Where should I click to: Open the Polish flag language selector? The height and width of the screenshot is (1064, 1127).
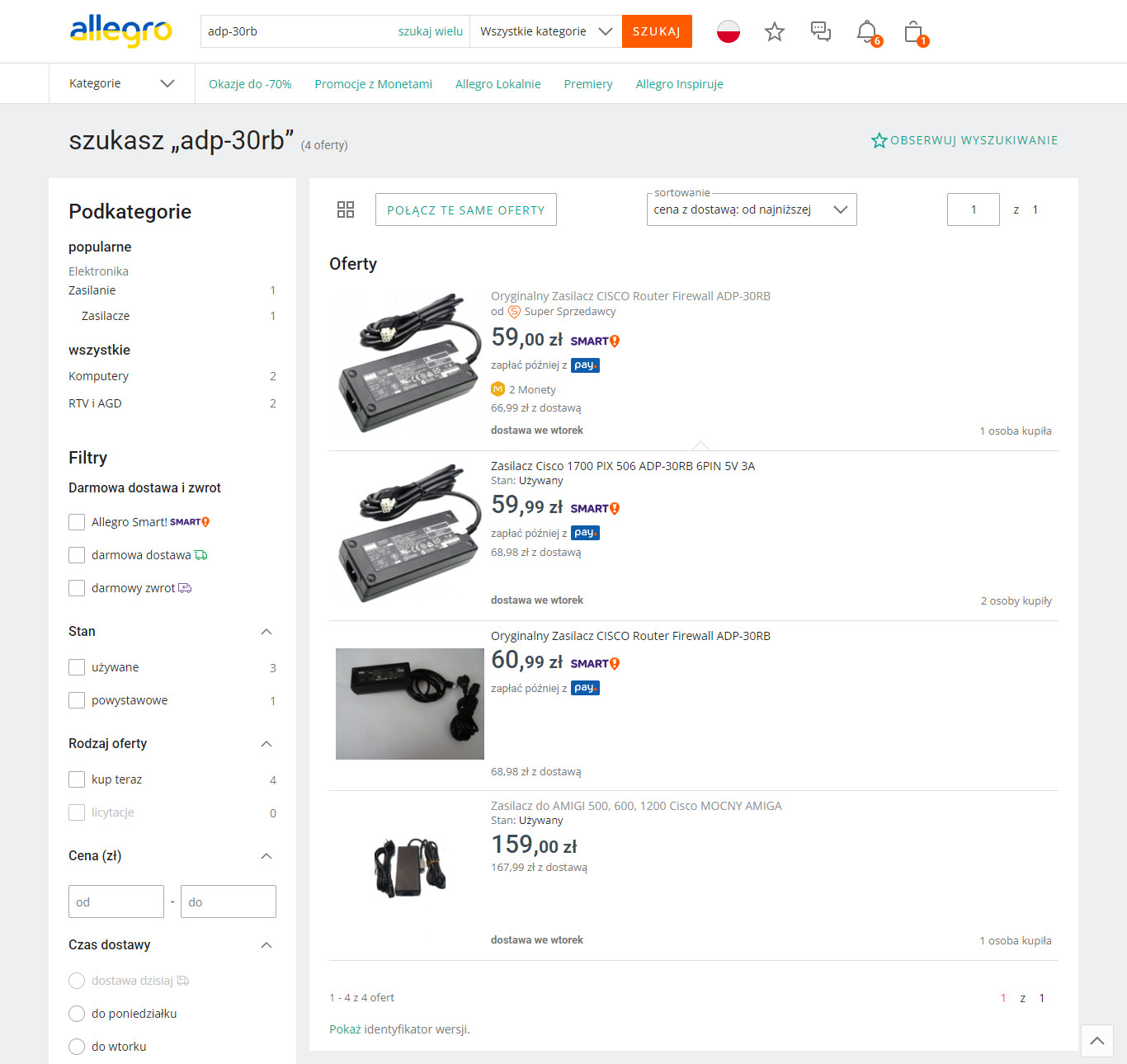point(728,31)
